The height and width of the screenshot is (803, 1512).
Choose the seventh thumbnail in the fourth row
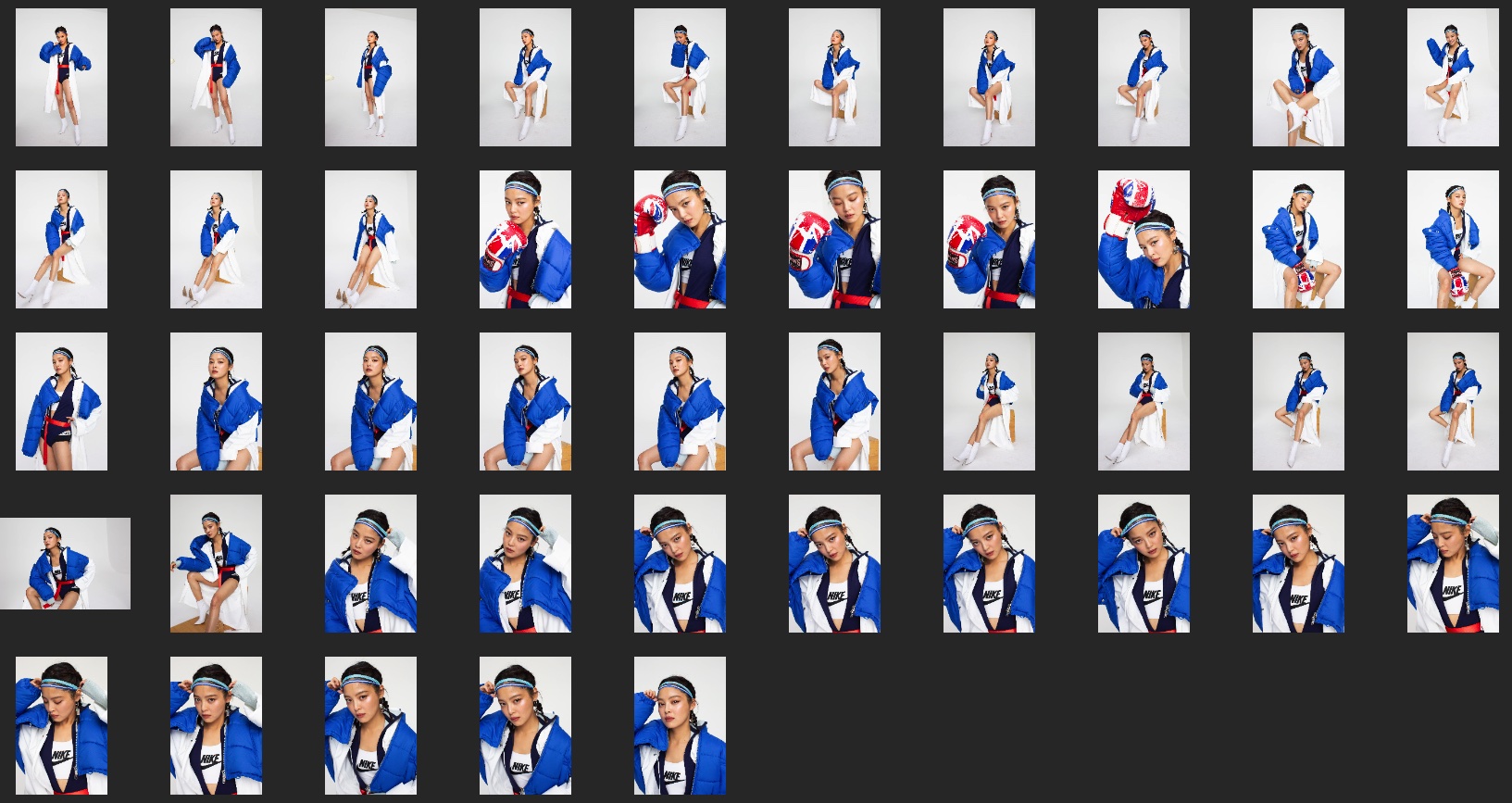989,563
